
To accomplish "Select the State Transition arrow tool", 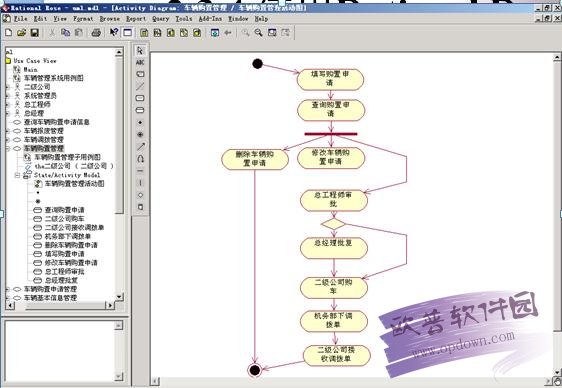I will click(140, 146).
